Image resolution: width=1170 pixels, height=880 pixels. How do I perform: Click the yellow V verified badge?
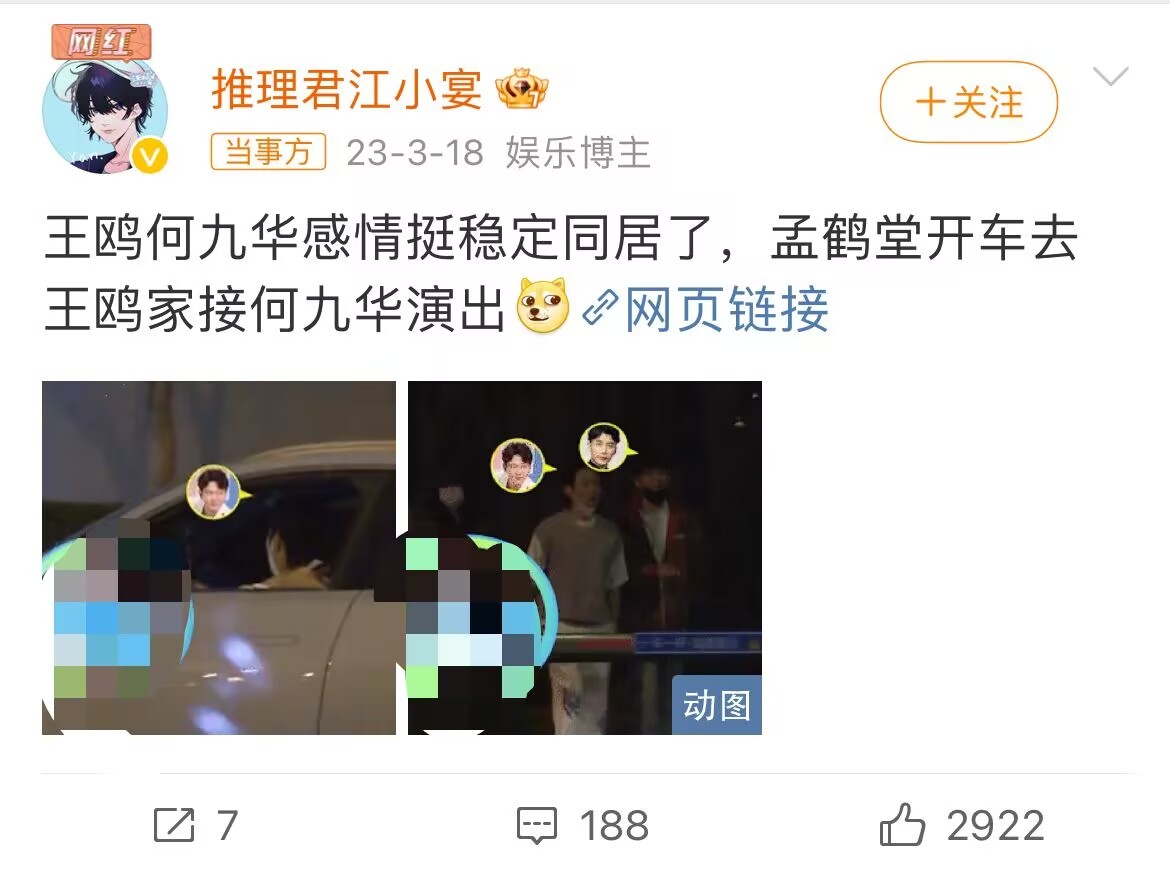tap(150, 157)
